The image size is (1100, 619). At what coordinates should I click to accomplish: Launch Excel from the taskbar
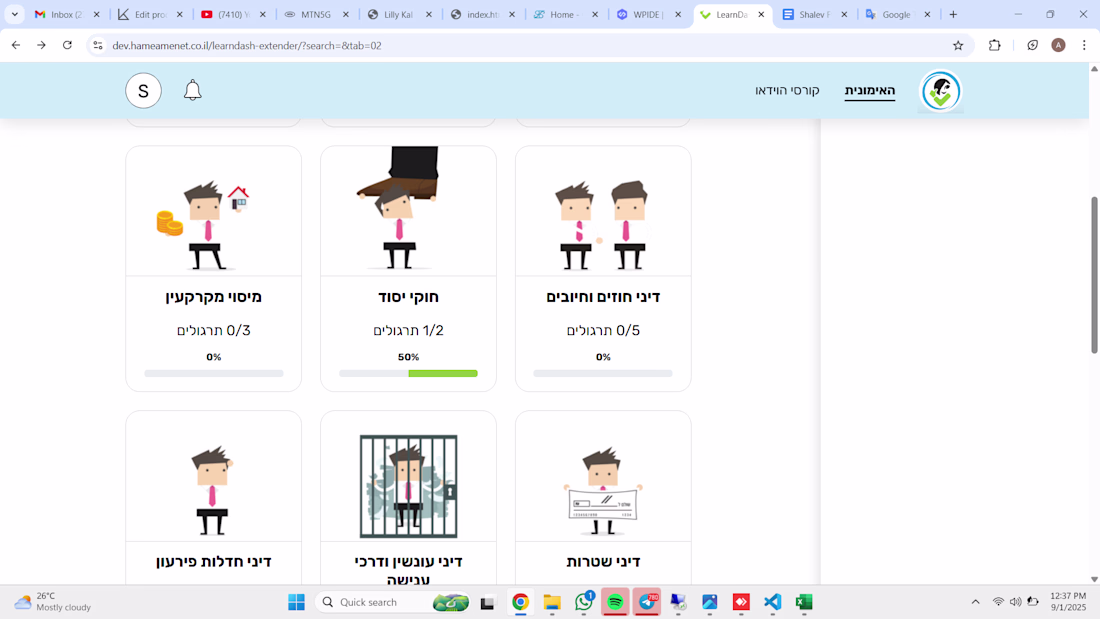(804, 602)
